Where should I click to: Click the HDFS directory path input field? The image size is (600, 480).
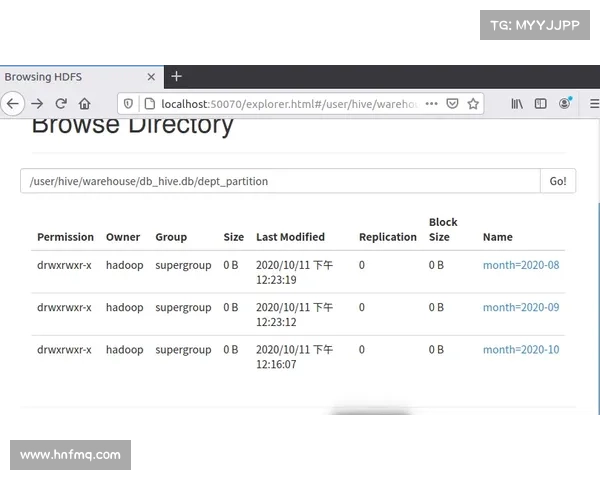pos(280,181)
